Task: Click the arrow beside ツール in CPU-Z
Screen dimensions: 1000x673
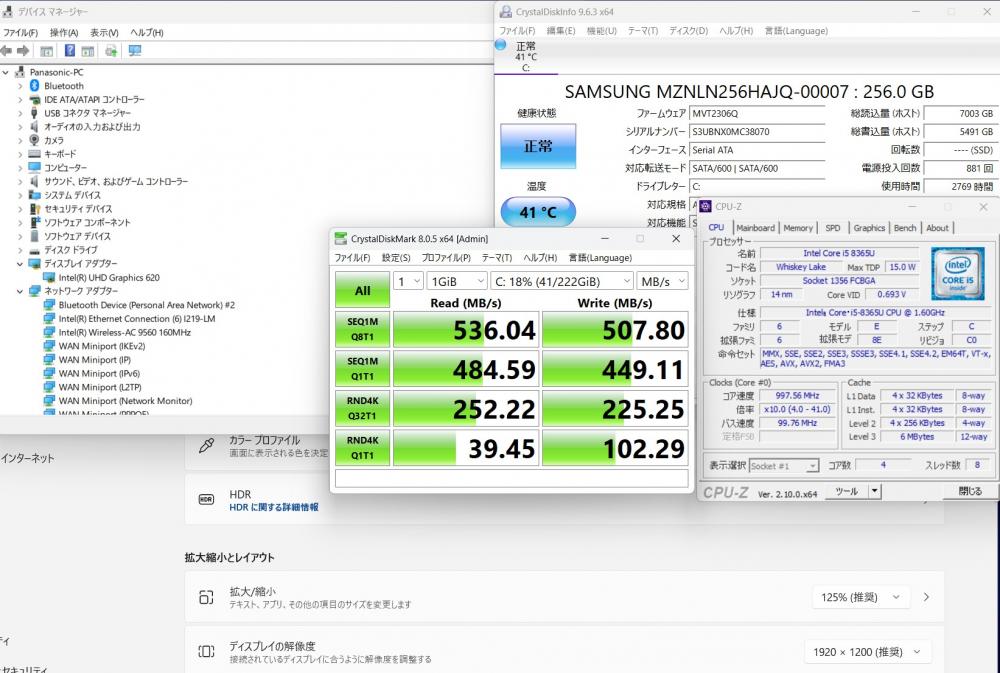Action: click(875, 491)
